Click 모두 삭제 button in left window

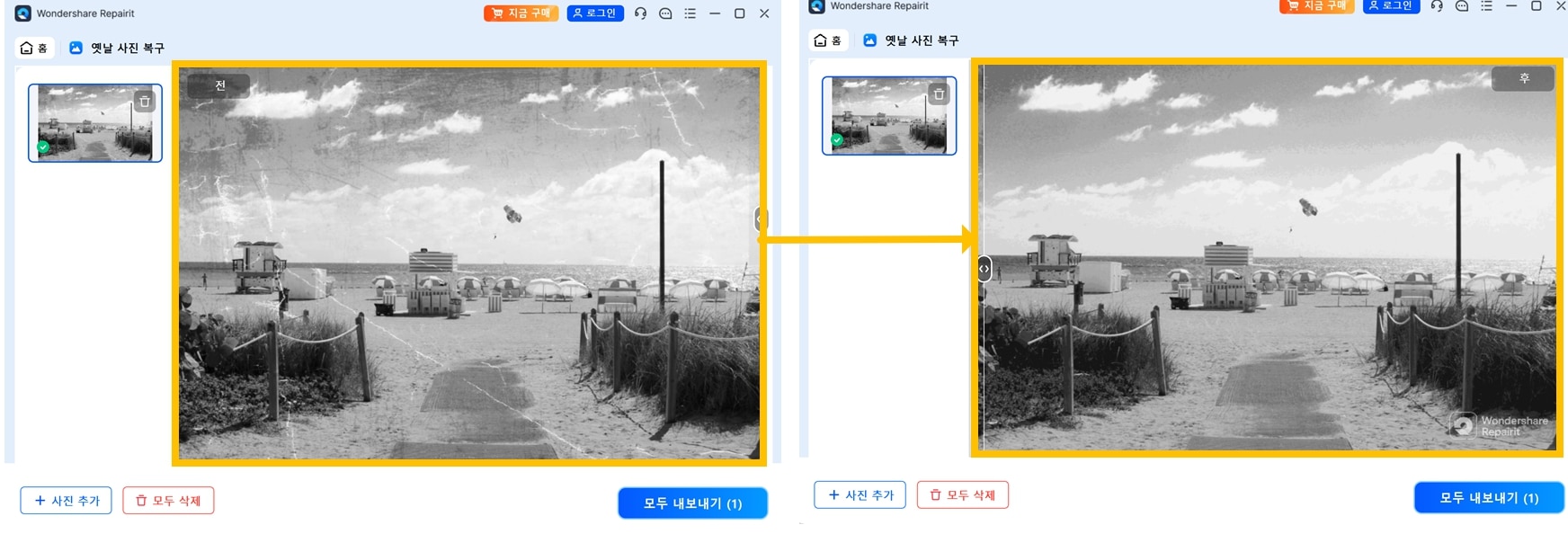(168, 501)
